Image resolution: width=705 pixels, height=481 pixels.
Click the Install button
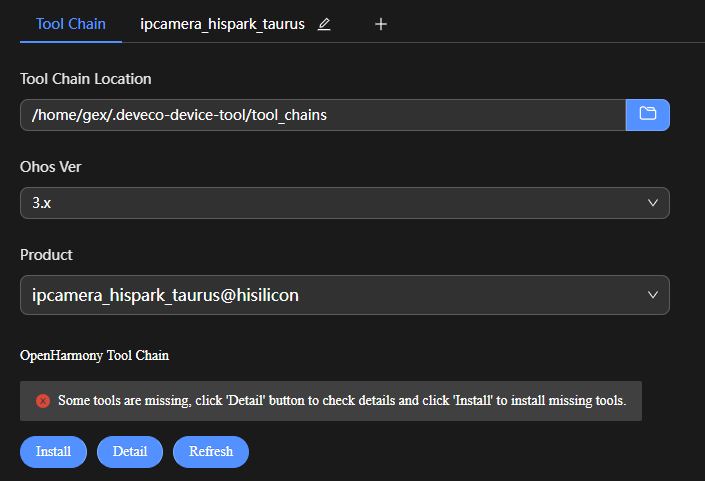[x=54, y=451]
